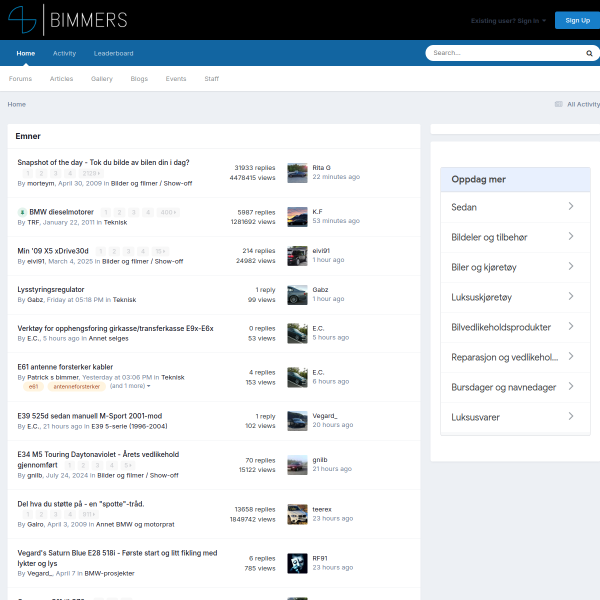
Task: Click the Bimmers logo icon
Action: click(22, 20)
